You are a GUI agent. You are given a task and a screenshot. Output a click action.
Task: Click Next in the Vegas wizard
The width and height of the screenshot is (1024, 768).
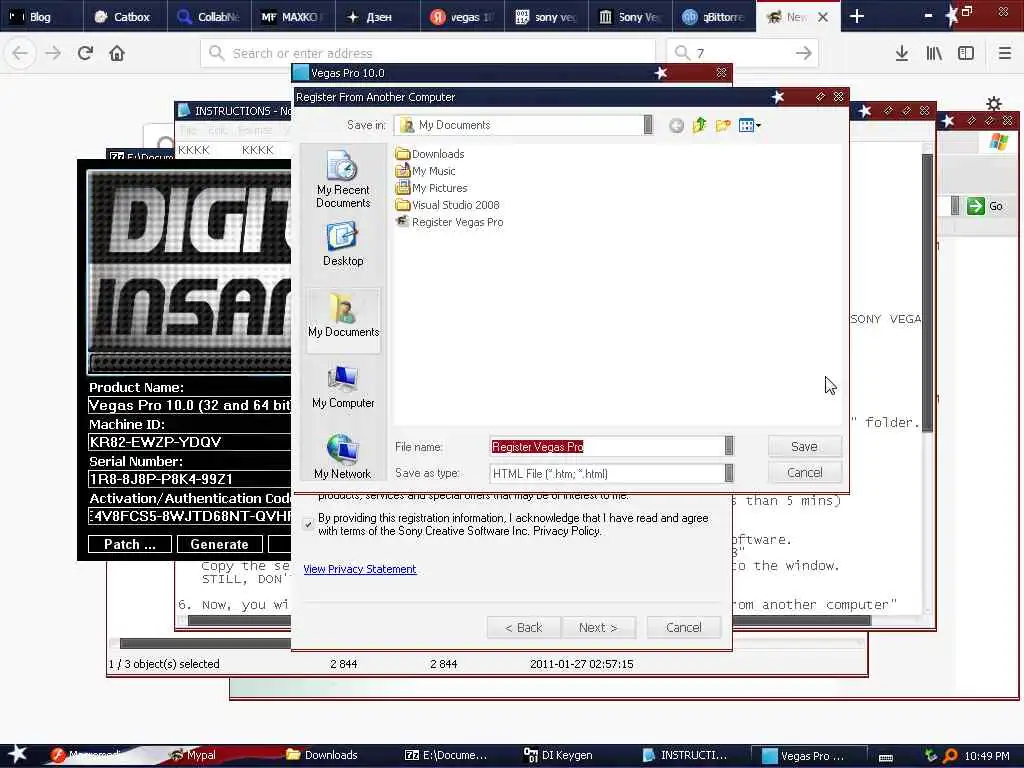tap(598, 627)
